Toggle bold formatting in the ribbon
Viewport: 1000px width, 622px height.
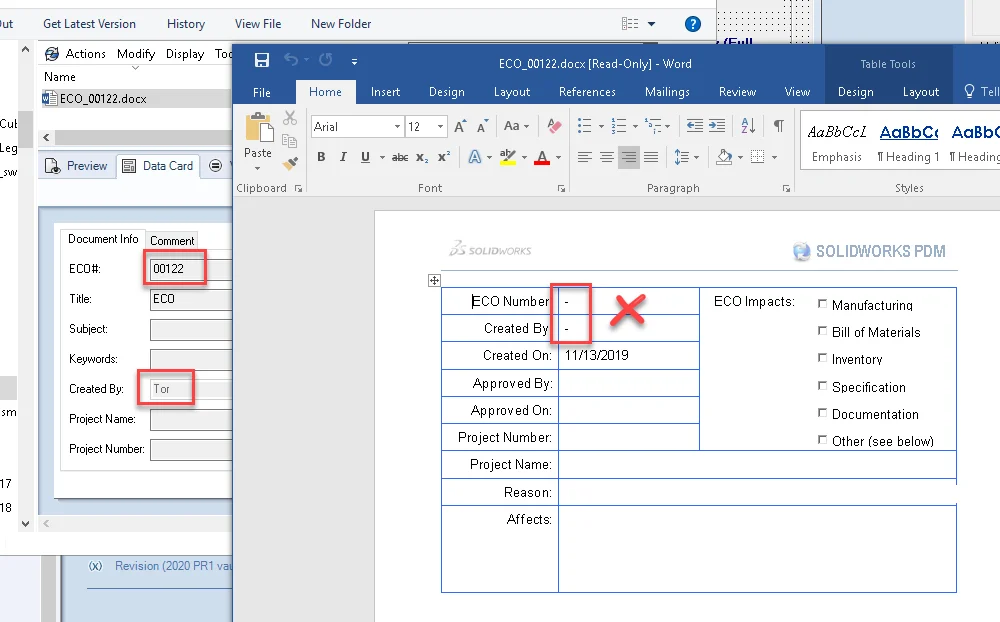pyautogui.click(x=321, y=157)
